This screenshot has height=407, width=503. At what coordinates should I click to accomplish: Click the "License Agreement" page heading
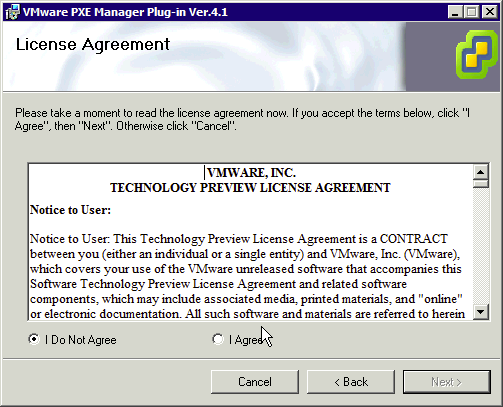click(93, 44)
